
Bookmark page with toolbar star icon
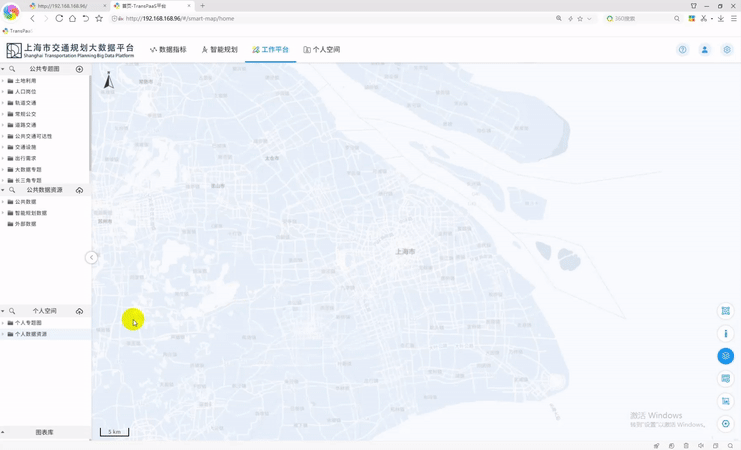[99, 18]
